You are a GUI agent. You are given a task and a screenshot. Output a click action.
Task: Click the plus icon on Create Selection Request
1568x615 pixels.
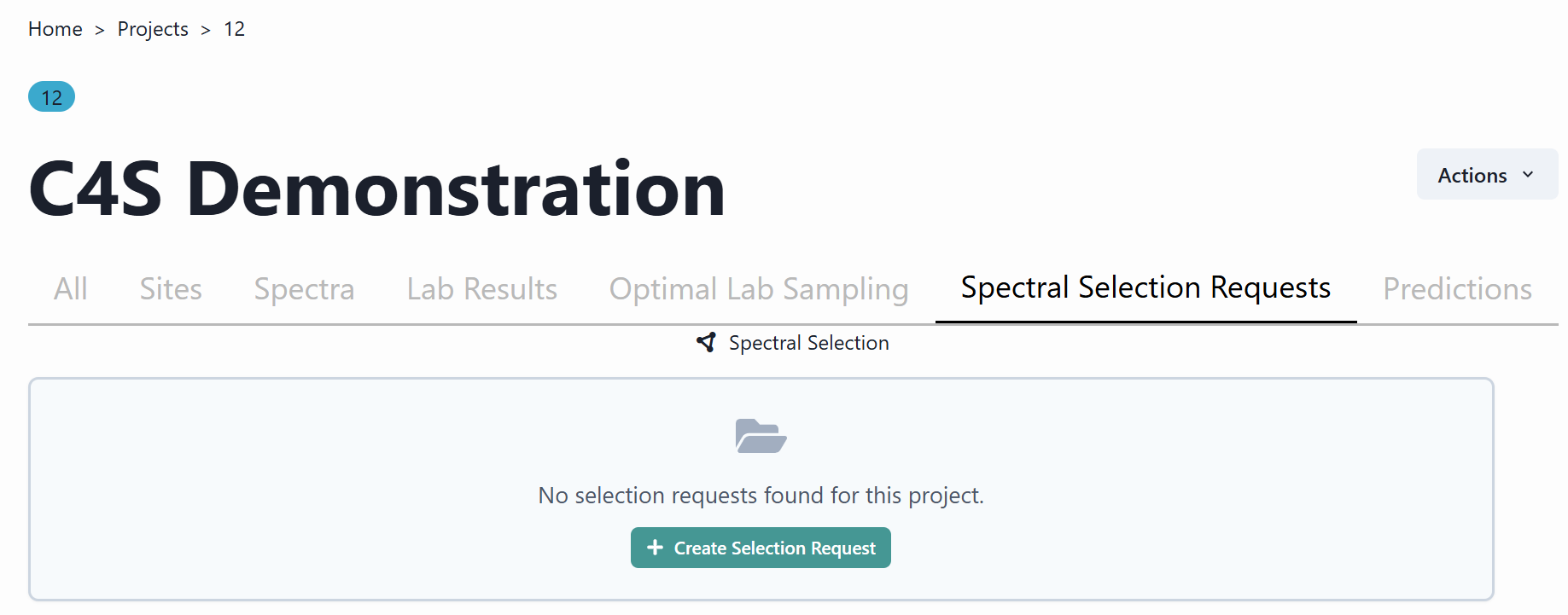coord(655,548)
